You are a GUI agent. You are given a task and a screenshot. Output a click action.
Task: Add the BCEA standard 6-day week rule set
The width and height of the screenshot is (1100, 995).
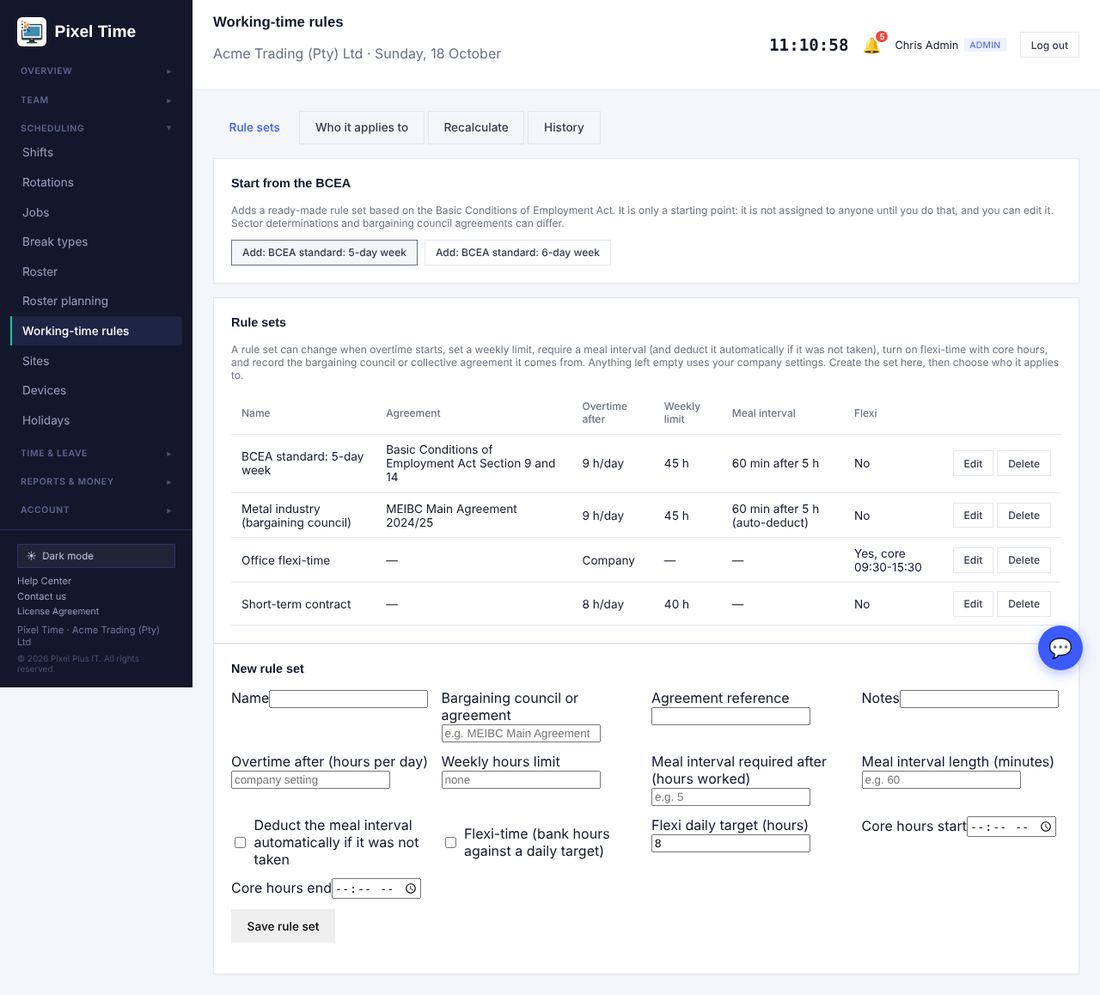pos(517,253)
